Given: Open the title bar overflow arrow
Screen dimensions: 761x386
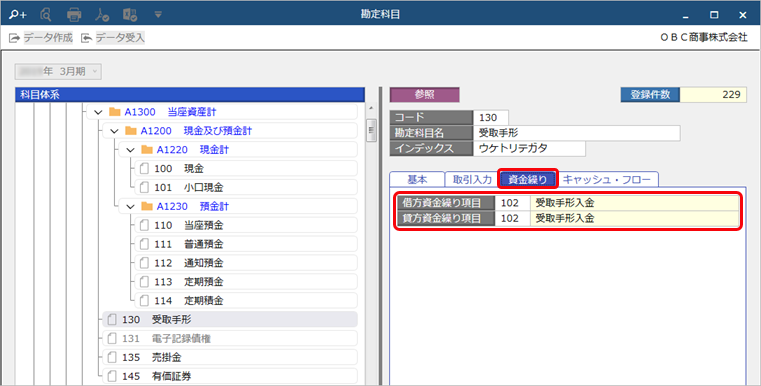Looking at the screenshot, I should [x=158, y=15].
